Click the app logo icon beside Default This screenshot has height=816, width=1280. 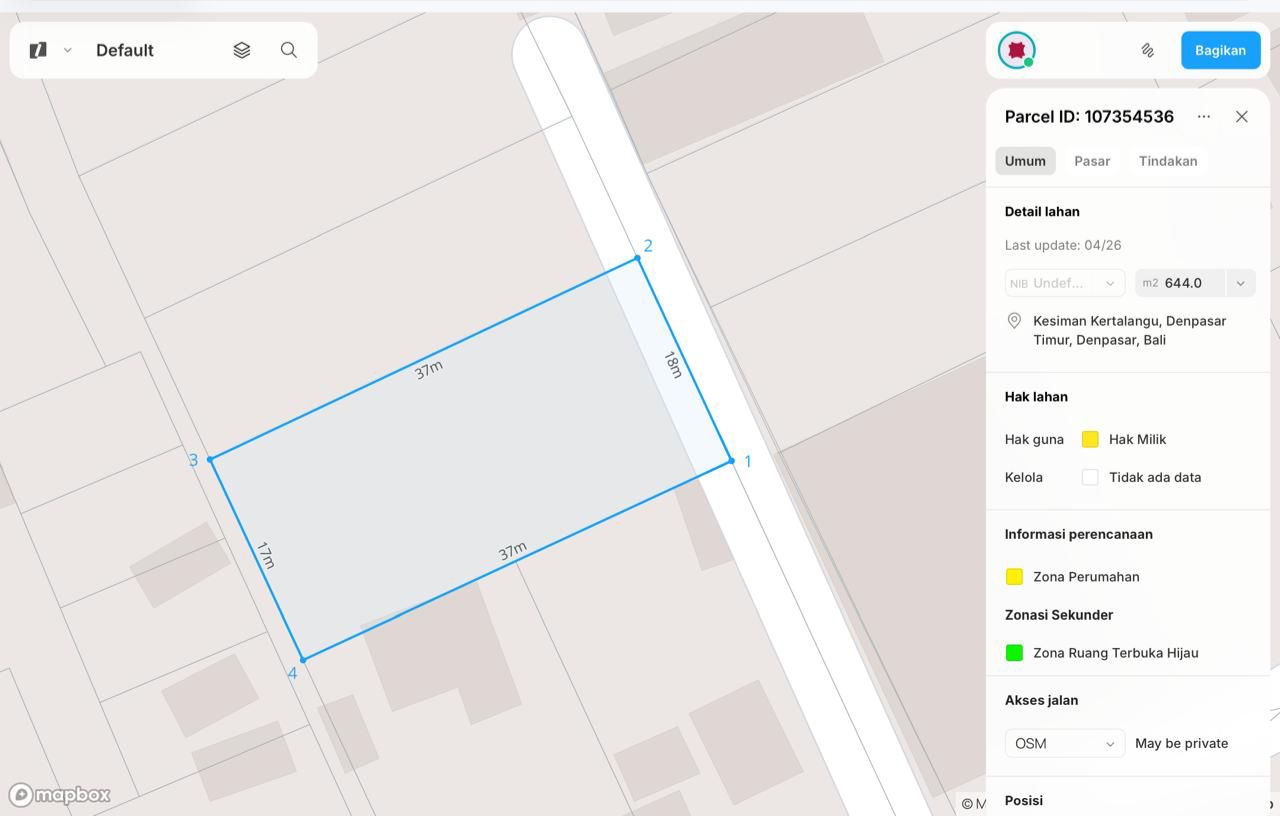coord(38,50)
